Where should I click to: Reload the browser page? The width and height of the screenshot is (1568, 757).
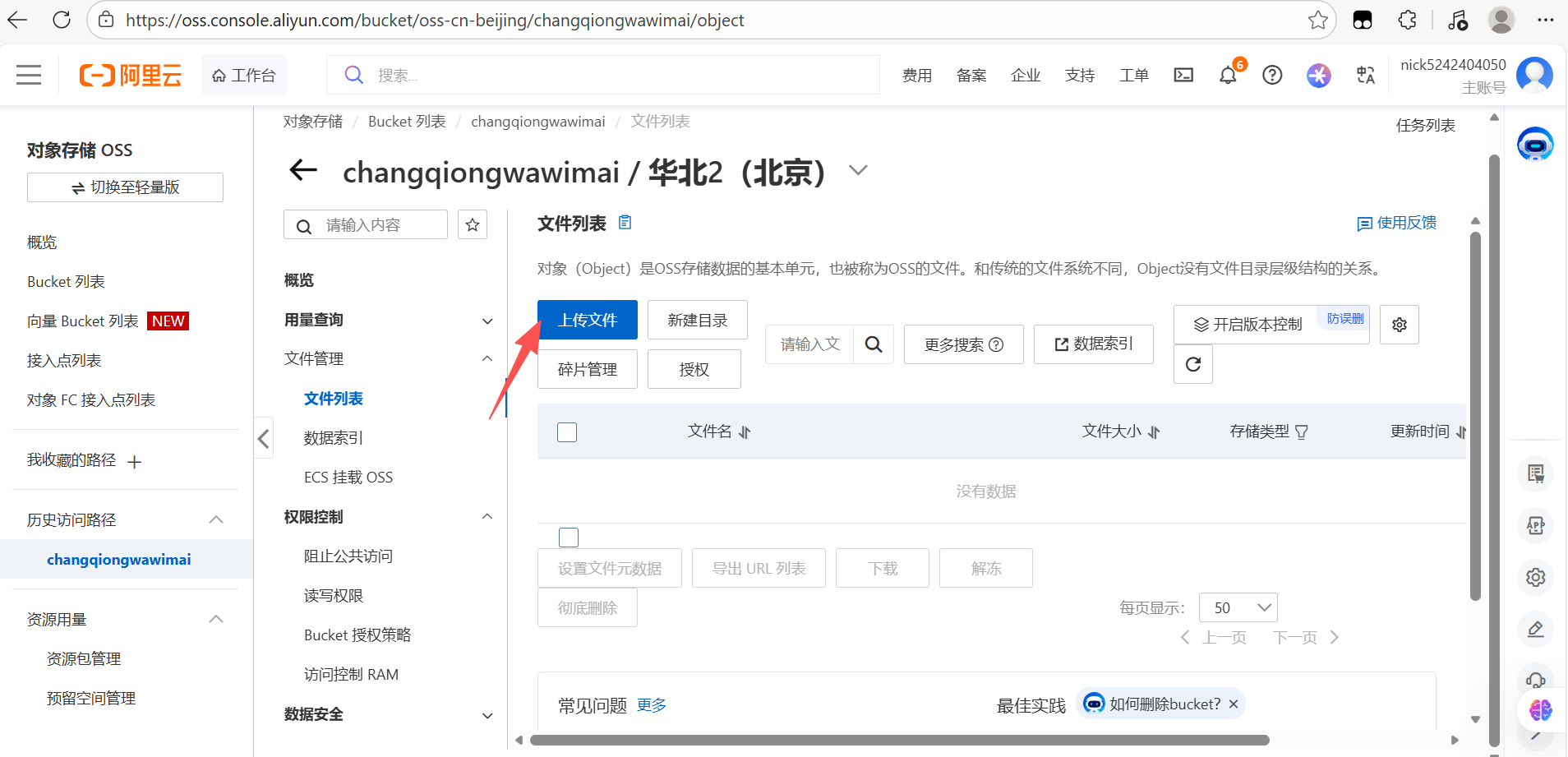pos(62,20)
